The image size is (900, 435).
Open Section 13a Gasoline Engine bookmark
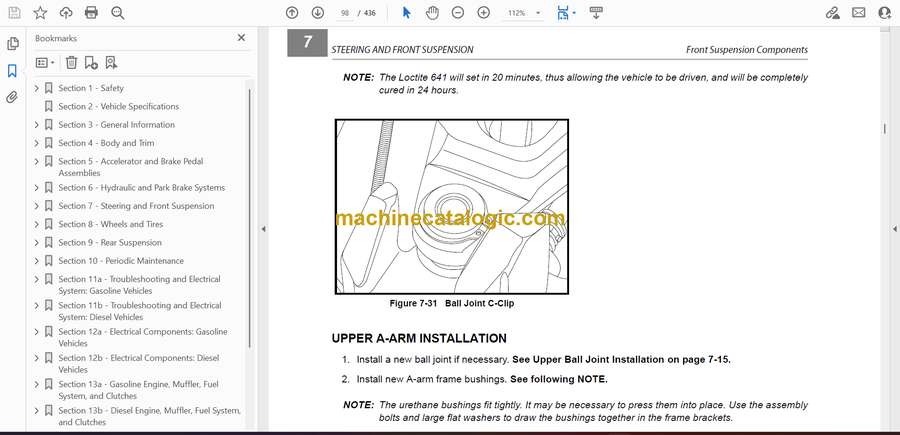[x=138, y=390]
